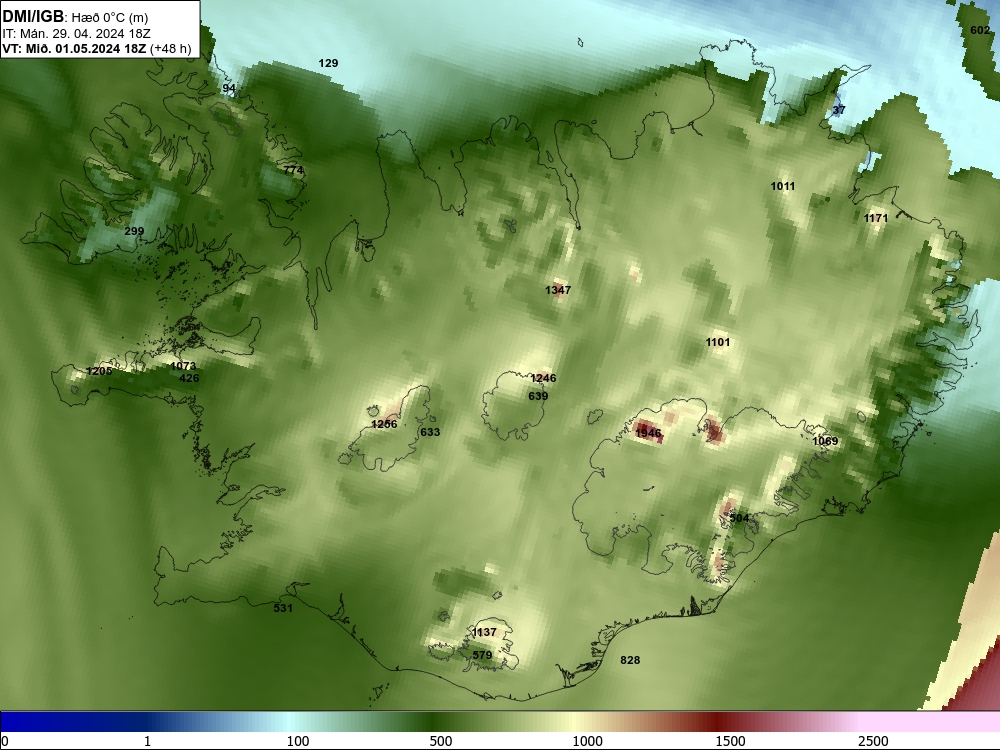The width and height of the screenshot is (1000, 750).
Task: Click the 'VT: Mið. 01.05.2024 18Z (+48 h)' line
Action: pos(97,48)
